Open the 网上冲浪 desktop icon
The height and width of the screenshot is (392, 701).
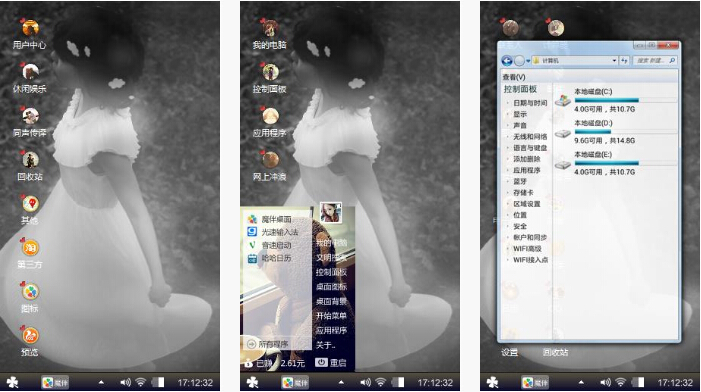pyautogui.click(x=270, y=165)
